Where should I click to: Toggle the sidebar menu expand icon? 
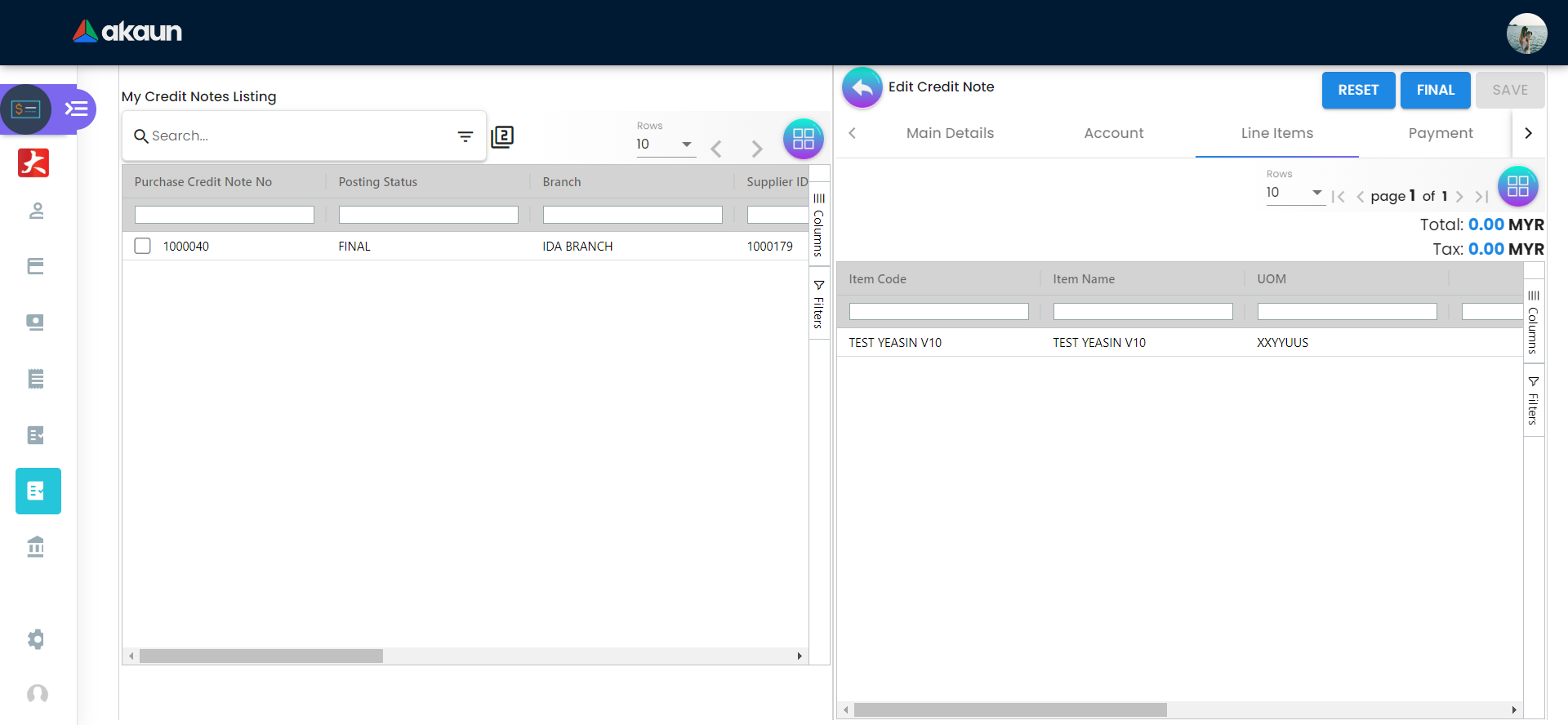[x=76, y=109]
